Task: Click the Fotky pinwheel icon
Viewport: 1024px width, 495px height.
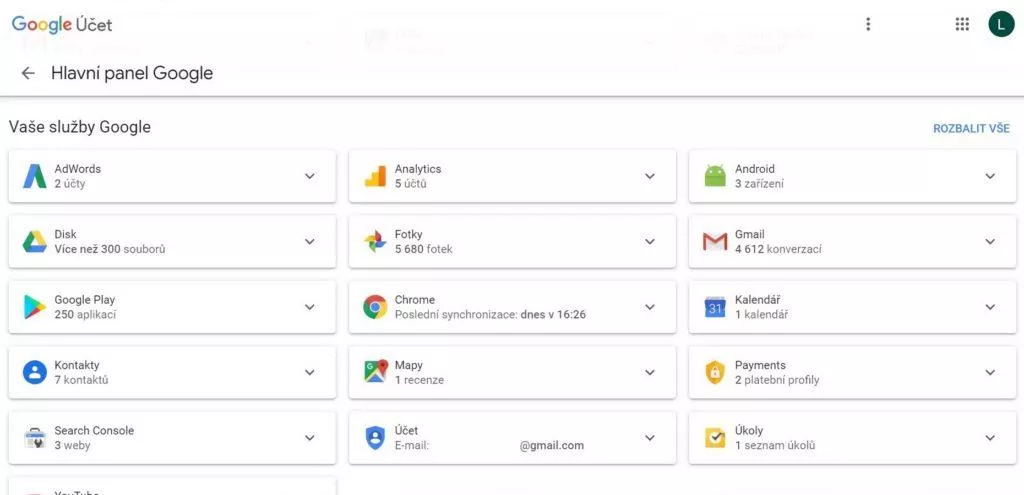Action: click(375, 242)
